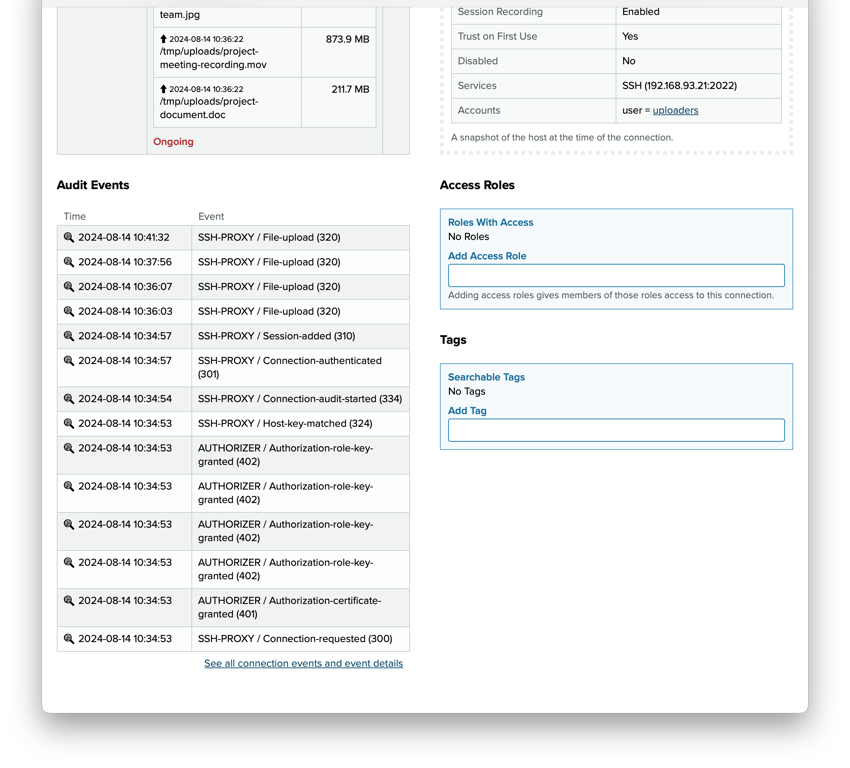
Task: Select Authorization-certificate-granted (401) event text
Action: (x=289, y=607)
